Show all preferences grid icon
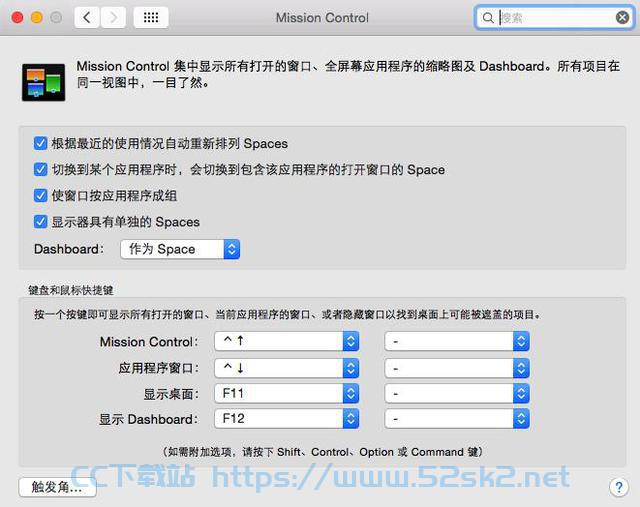Viewport: 640px width, 507px height. 151,18
